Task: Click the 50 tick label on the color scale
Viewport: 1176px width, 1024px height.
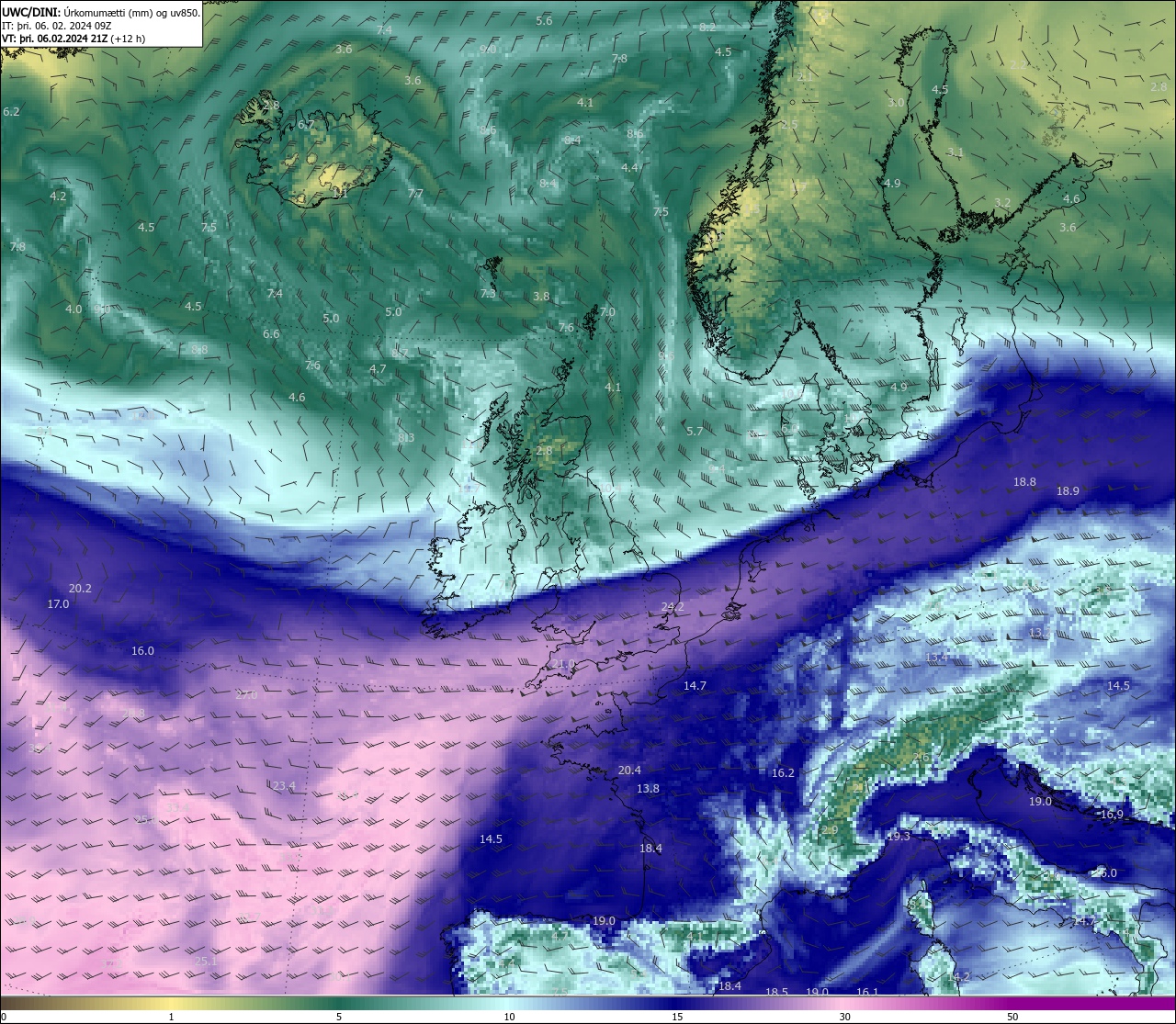Action: click(1012, 1017)
